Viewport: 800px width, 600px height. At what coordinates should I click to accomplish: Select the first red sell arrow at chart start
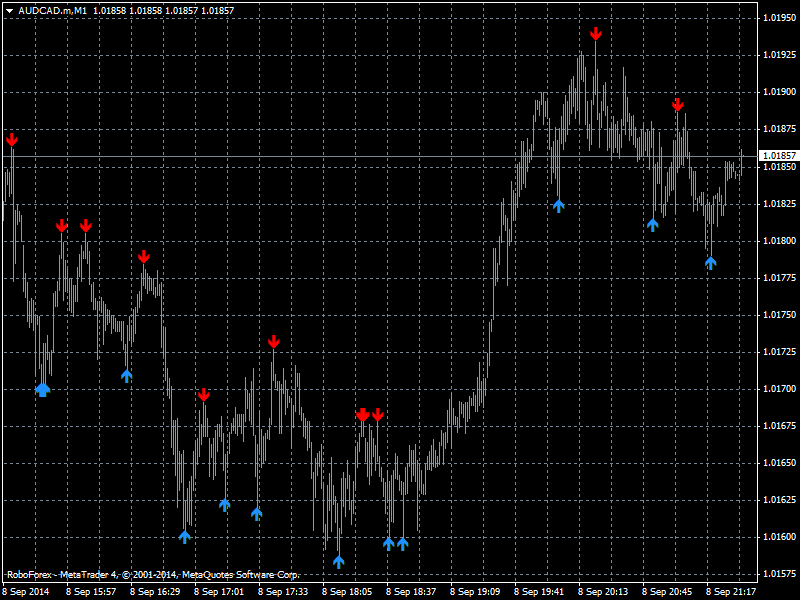click(x=12, y=140)
